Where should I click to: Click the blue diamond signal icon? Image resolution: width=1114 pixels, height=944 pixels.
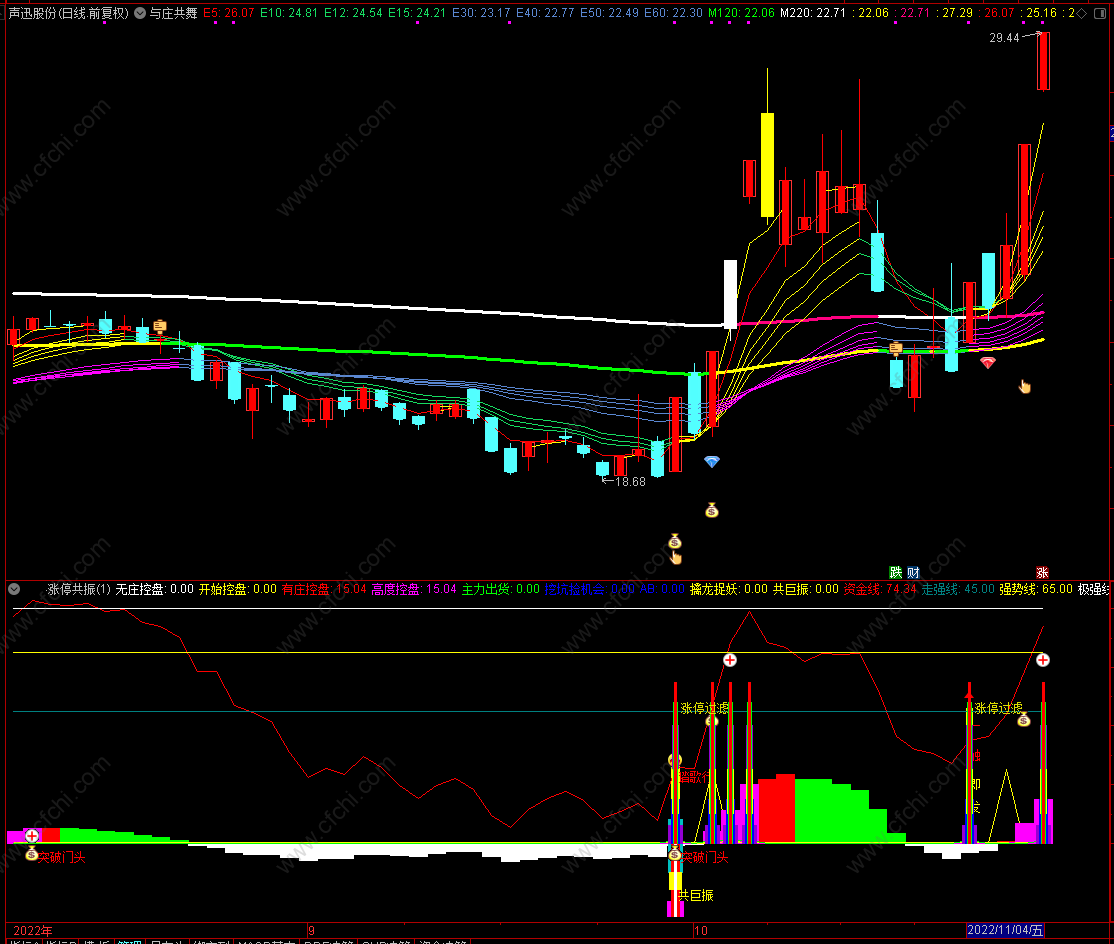click(x=712, y=462)
